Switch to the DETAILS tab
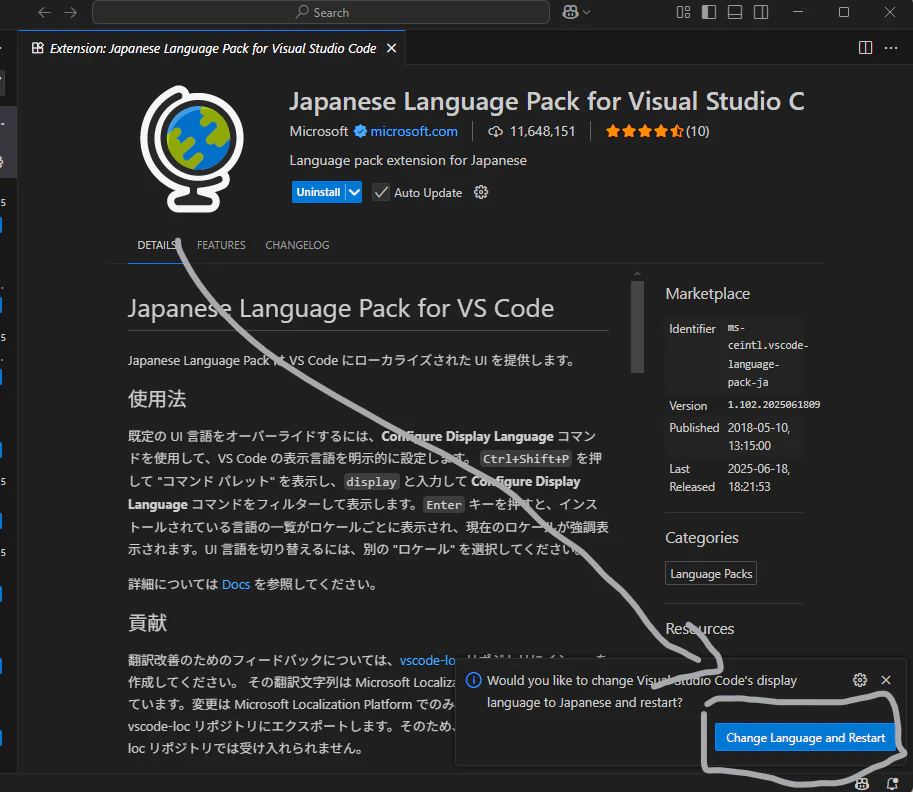Image resolution: width=913 pixels, height=792 pixels. pyautogui.click(x=156, y=245)
